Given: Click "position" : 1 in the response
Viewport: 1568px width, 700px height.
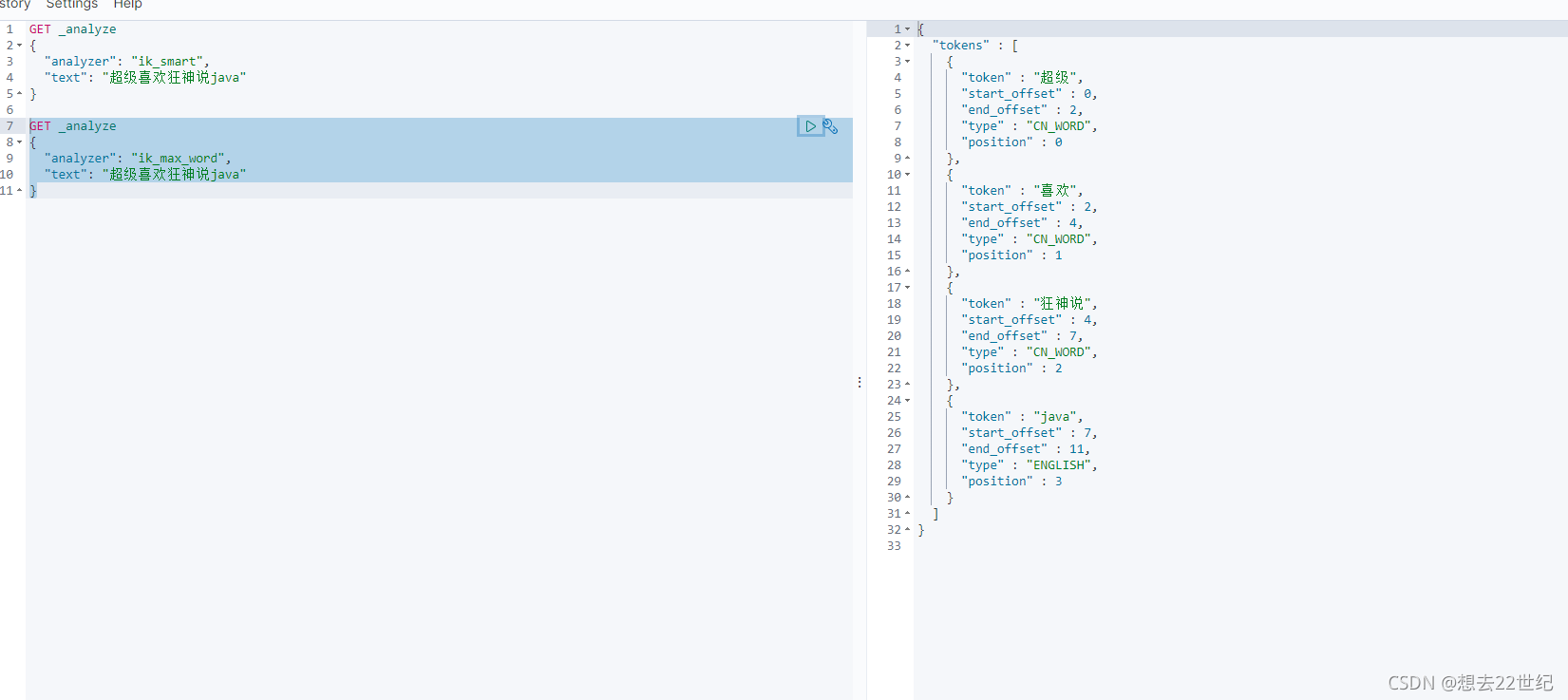Looking at the screenshot, I should [x=1011, y=255].
